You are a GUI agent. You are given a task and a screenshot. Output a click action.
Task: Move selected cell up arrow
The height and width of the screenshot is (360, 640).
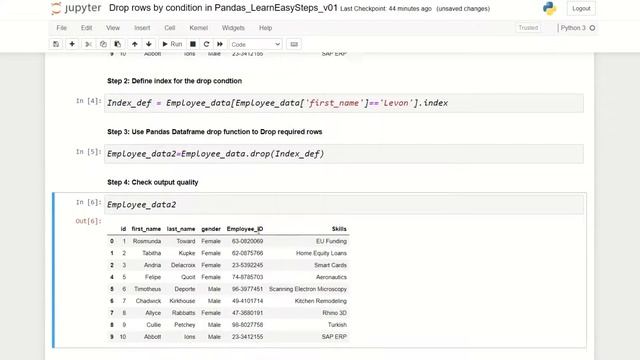[x=134, y=44]
